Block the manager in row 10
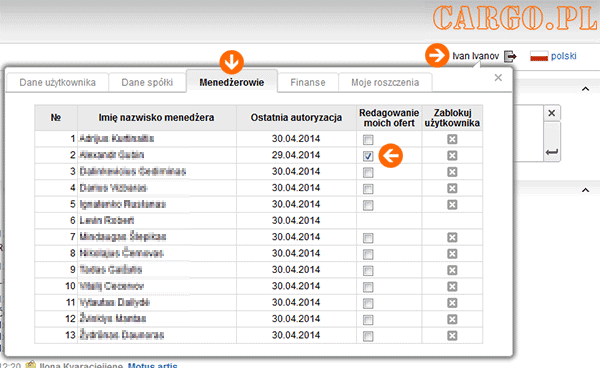Image resolution: width=600 pixels, height=368 pixels. click(452, 287)
